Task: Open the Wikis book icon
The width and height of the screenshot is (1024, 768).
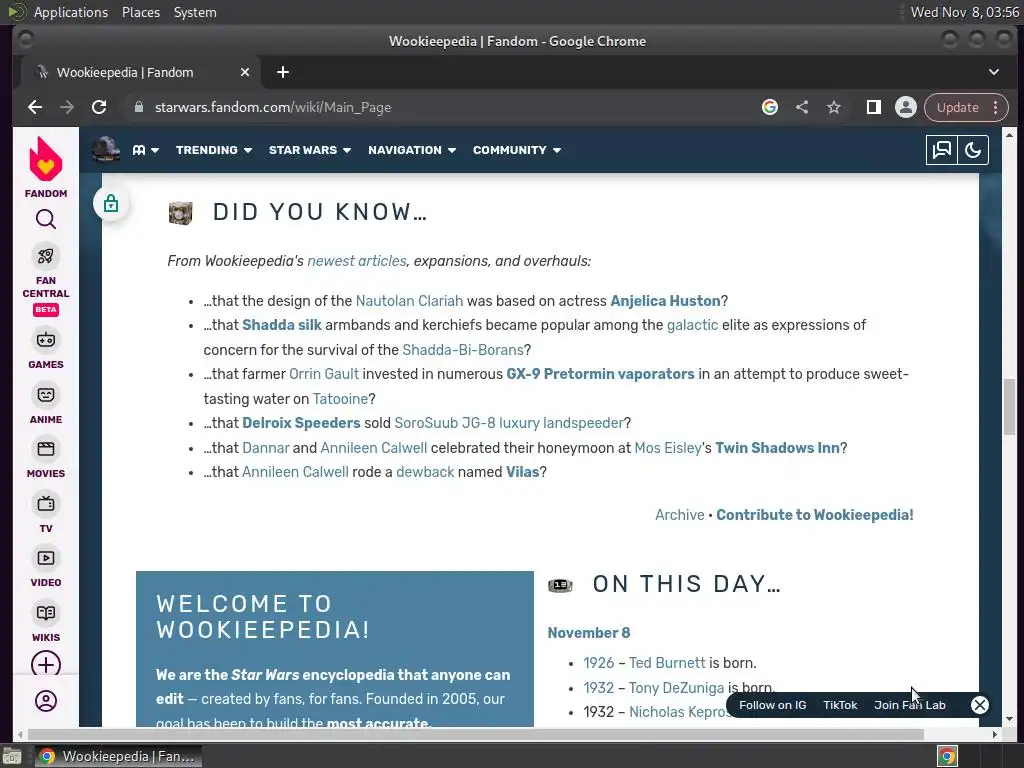Action: coord(46,613)
